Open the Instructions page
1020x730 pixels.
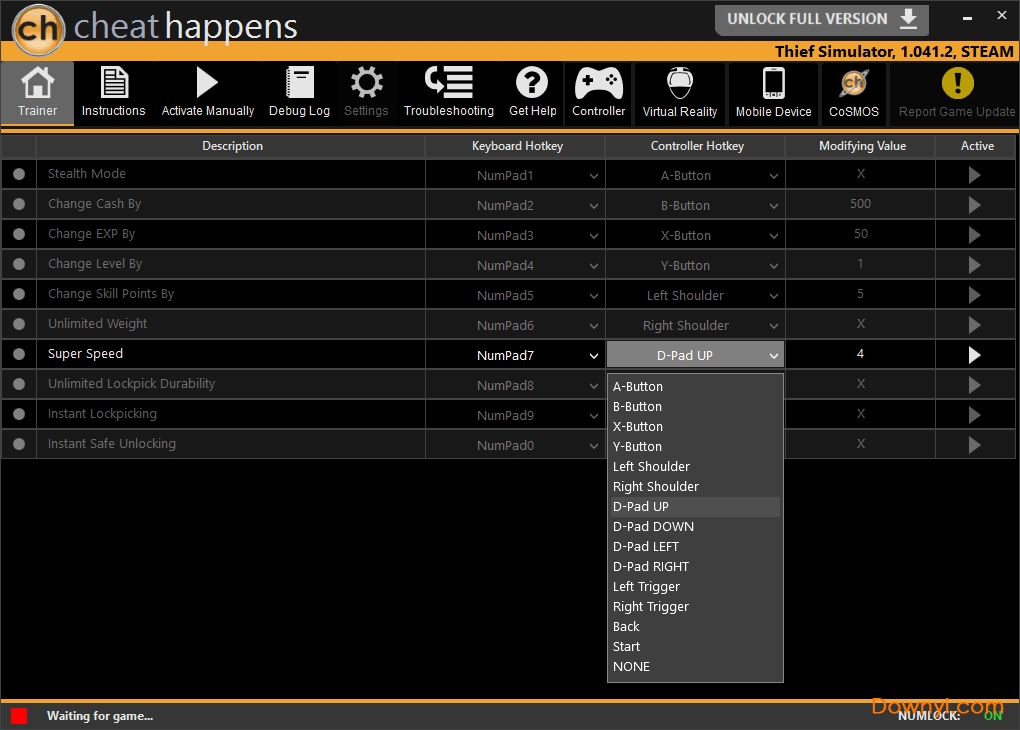113,93
